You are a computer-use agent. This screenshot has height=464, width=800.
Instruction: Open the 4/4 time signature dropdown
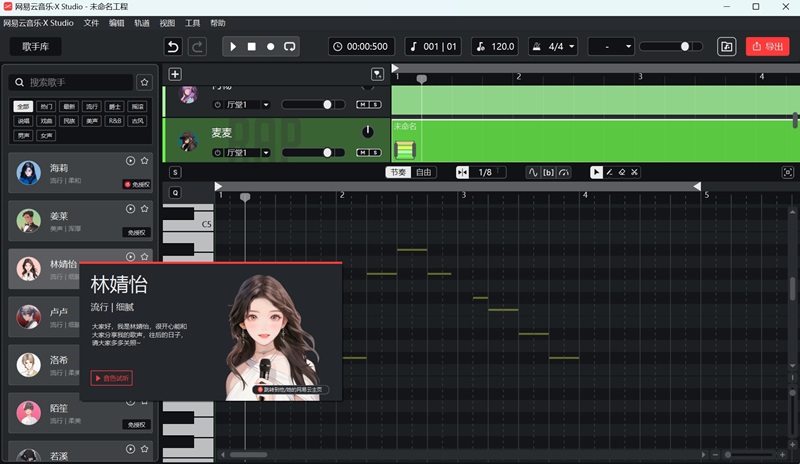click(x=554, y=46)
